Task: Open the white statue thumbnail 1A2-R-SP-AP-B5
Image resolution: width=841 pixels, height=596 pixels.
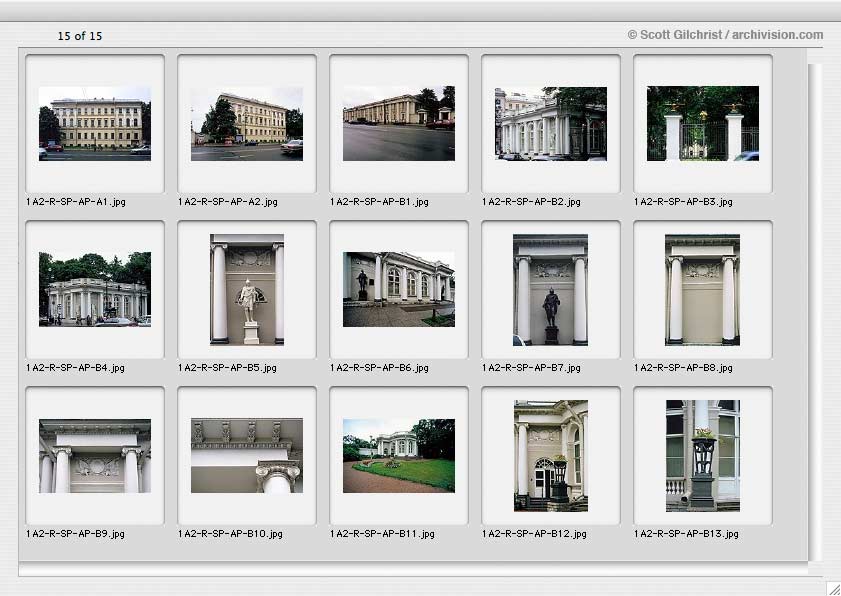Action: [247, 290]
